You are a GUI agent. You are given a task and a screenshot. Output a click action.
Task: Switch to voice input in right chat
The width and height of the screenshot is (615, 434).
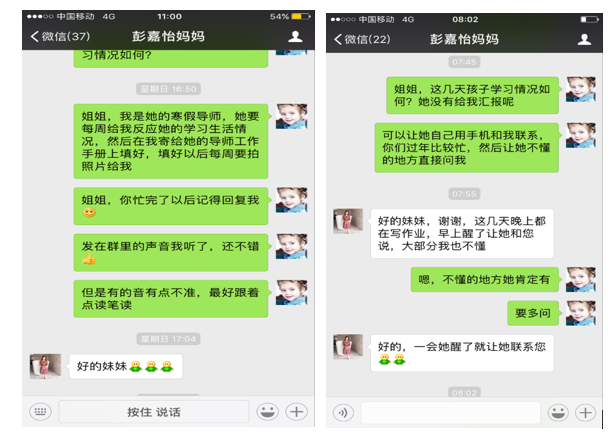click(x=343, y=412)
